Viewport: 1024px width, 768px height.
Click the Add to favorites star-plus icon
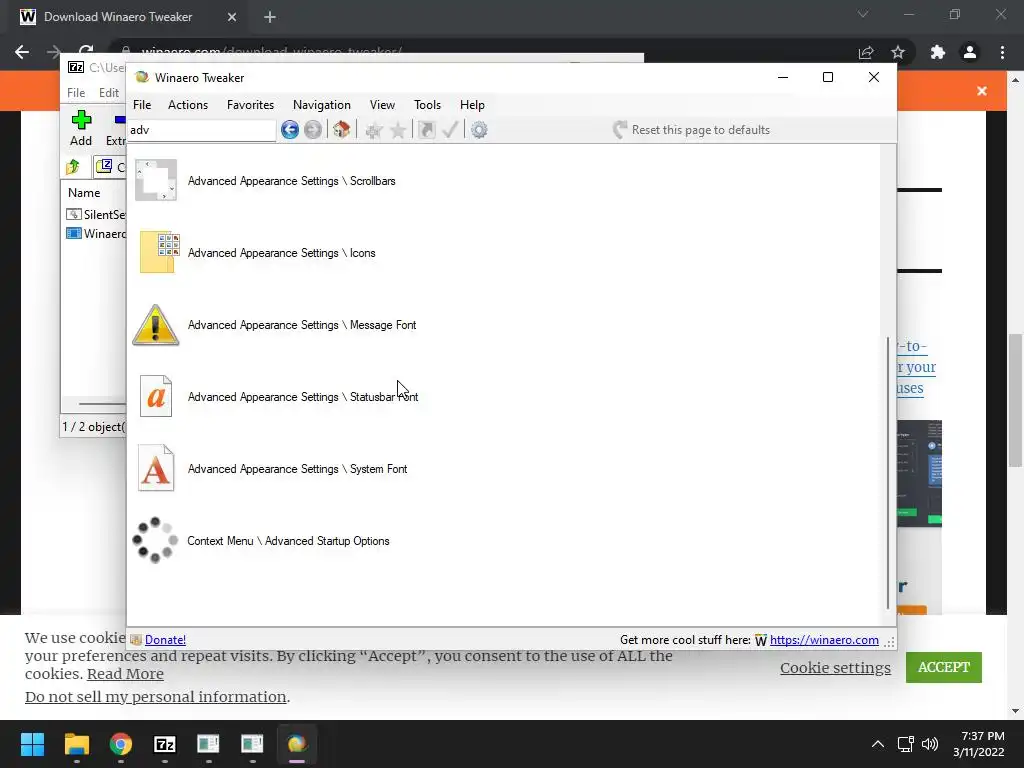[374, 131]
